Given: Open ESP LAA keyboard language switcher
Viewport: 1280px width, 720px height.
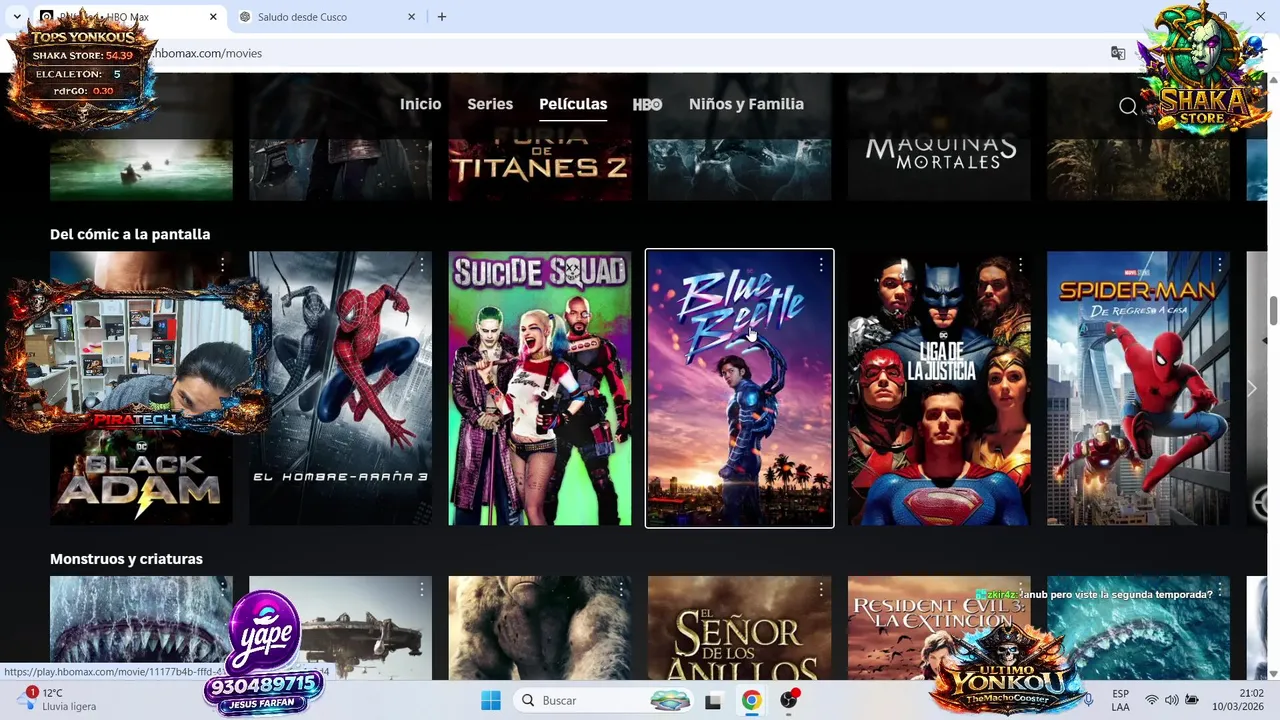Looking at the screenshot, I should click(1120, 700).
